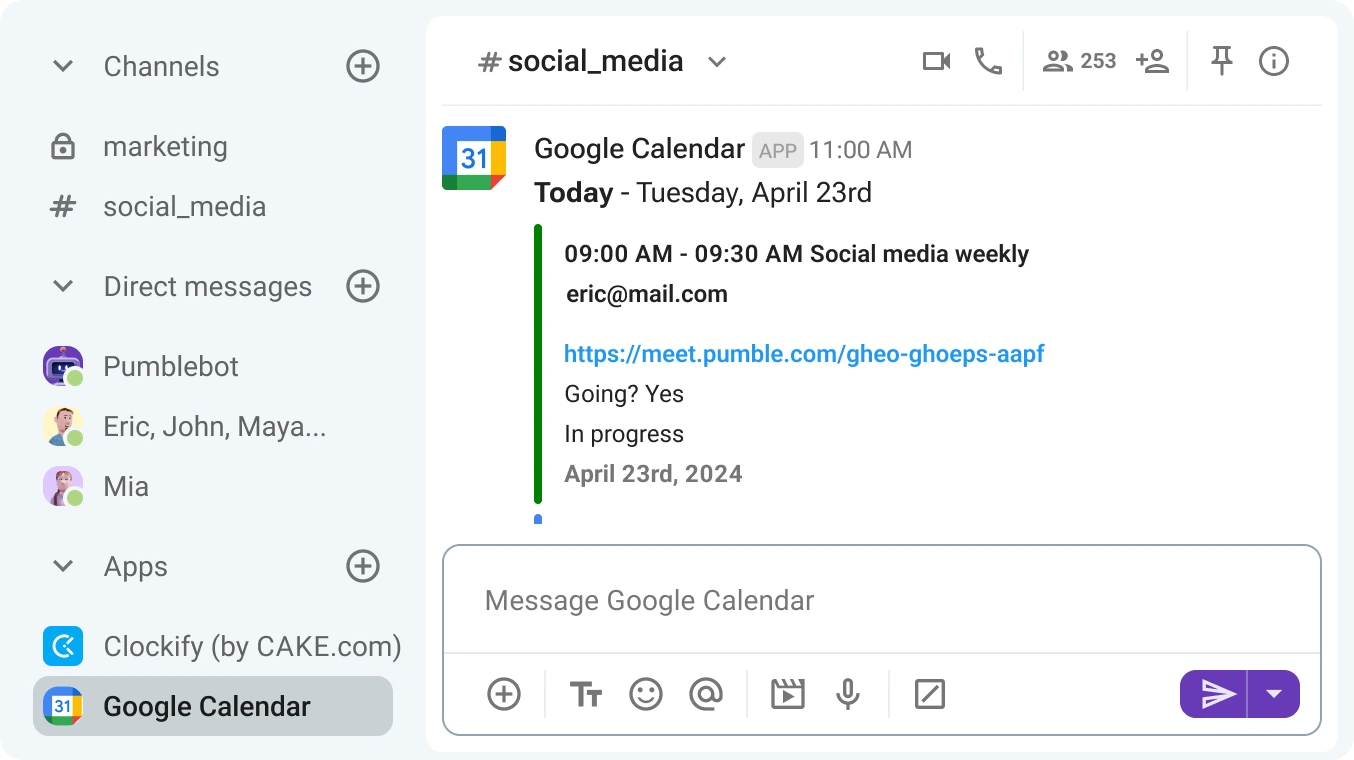This screenshot has height=760, width=1354.
Task: Record a video clip message
Action: pyautogui.click(x=788, y=694)
